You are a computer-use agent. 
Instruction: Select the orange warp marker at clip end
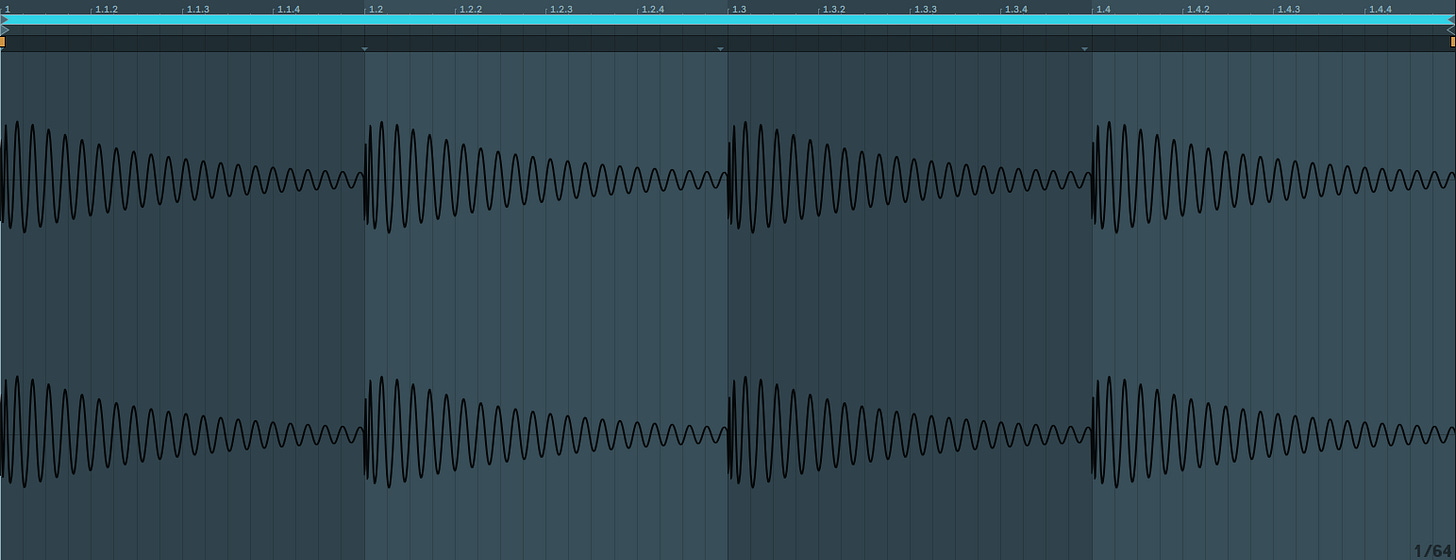coord(1453,42)
